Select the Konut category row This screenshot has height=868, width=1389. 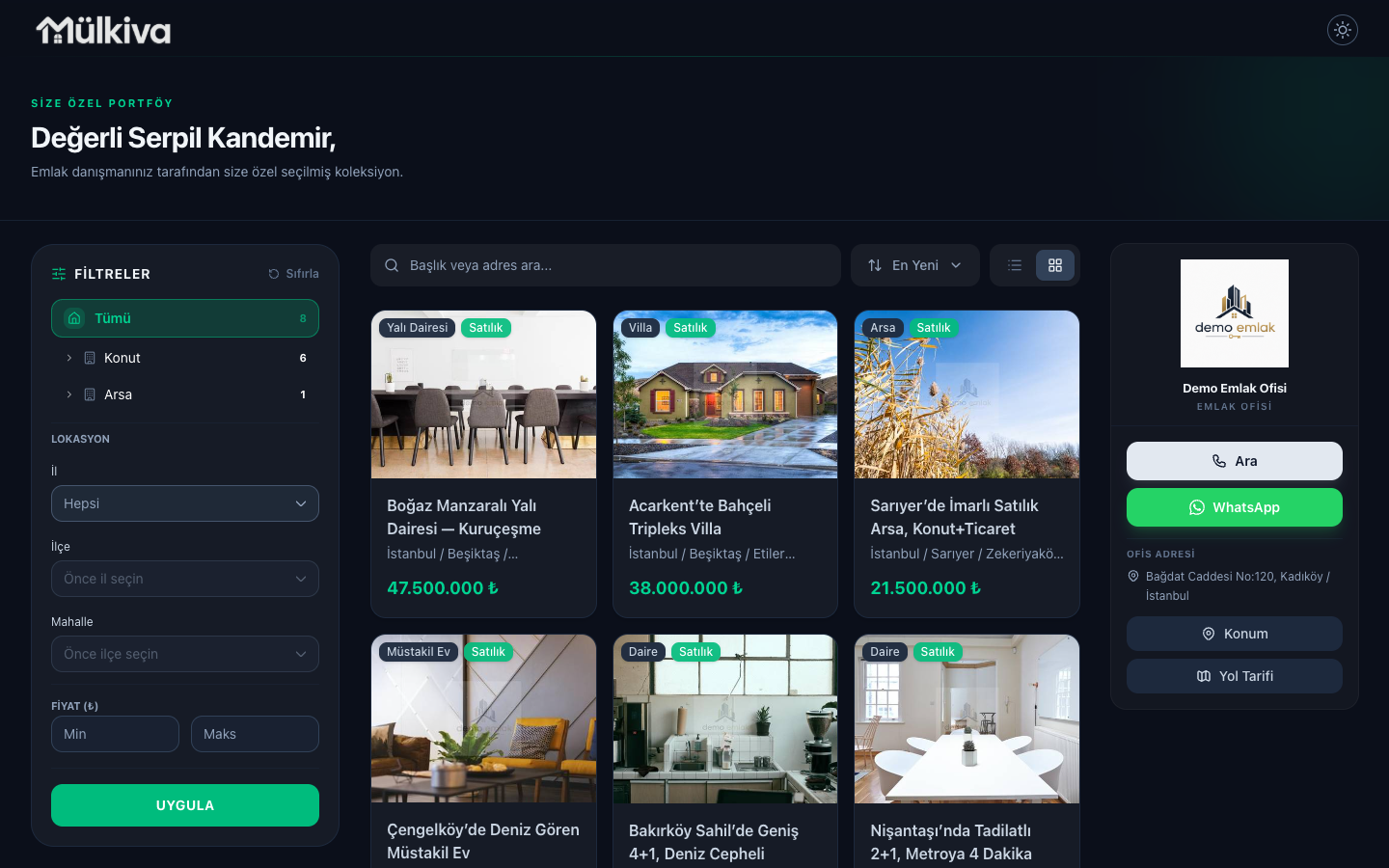pos(185,358)
